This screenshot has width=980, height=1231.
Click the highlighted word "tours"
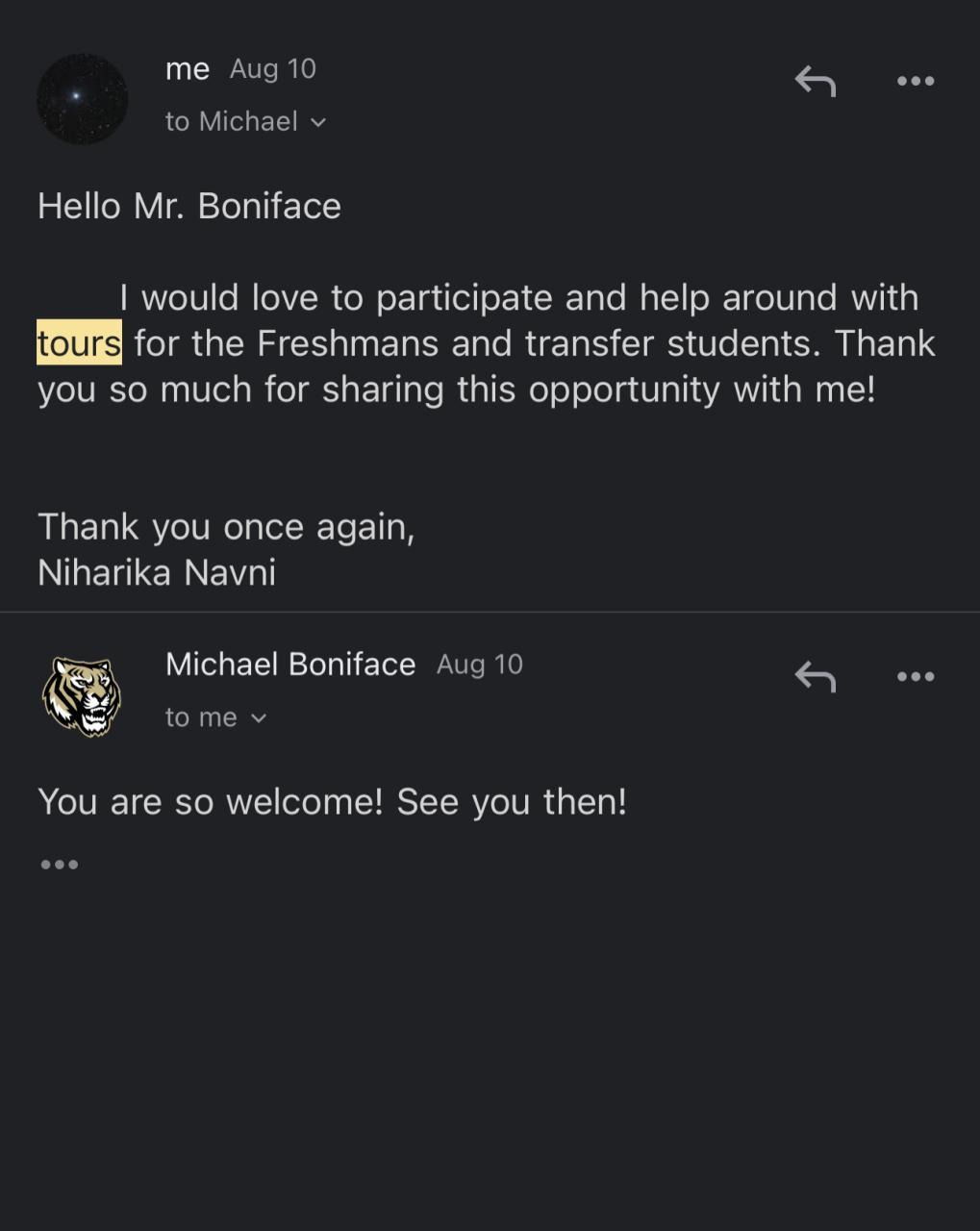pos(79,343)
